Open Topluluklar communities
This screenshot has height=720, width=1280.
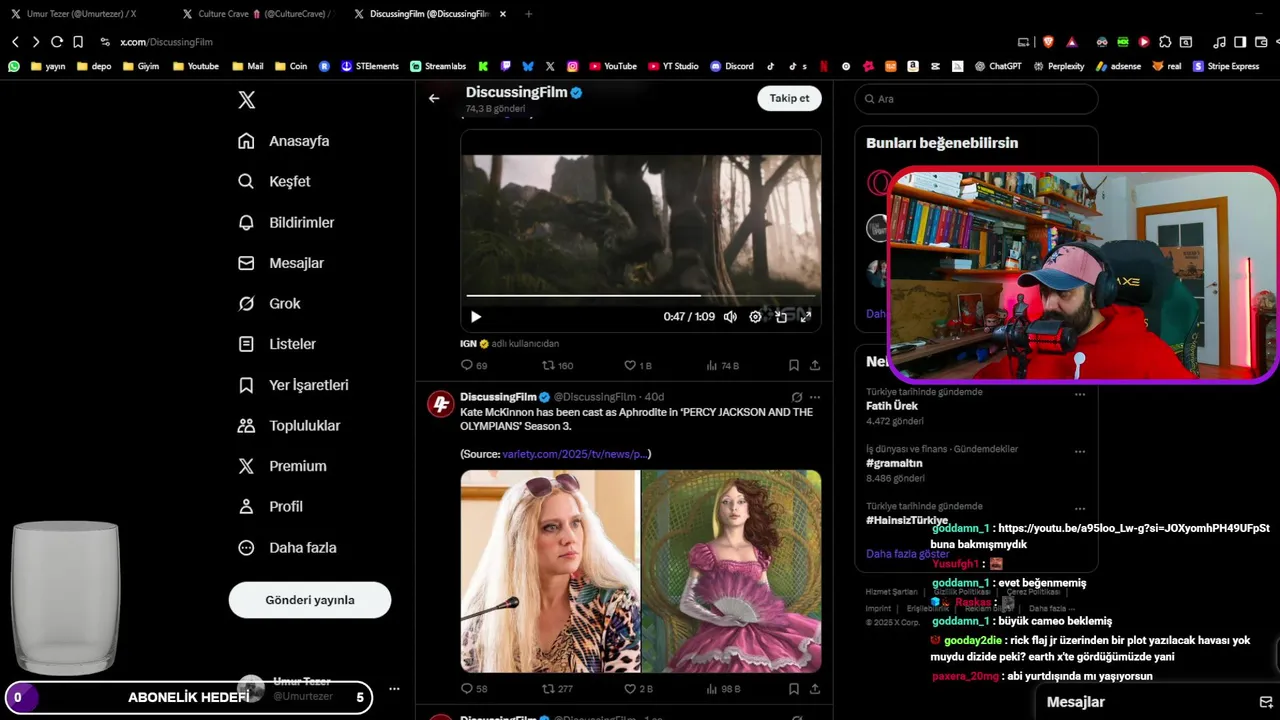pyautogui.click(x=289, y=426)
